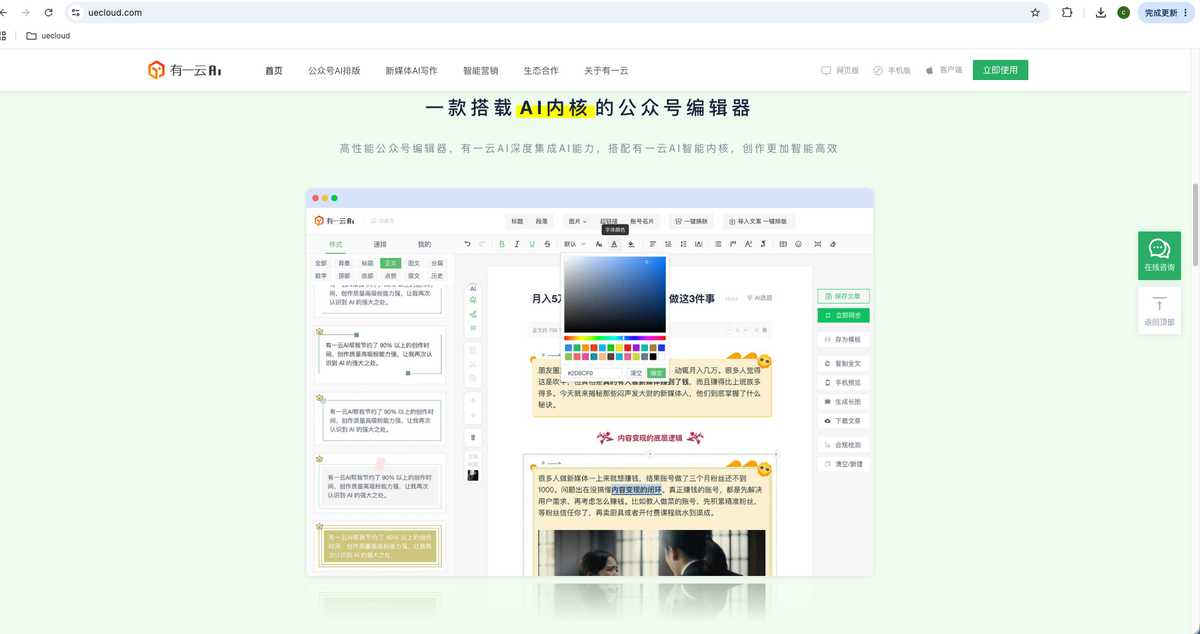Go to 首页 in the site navigation
The image size is (1200, 634).
click(274, 71)
